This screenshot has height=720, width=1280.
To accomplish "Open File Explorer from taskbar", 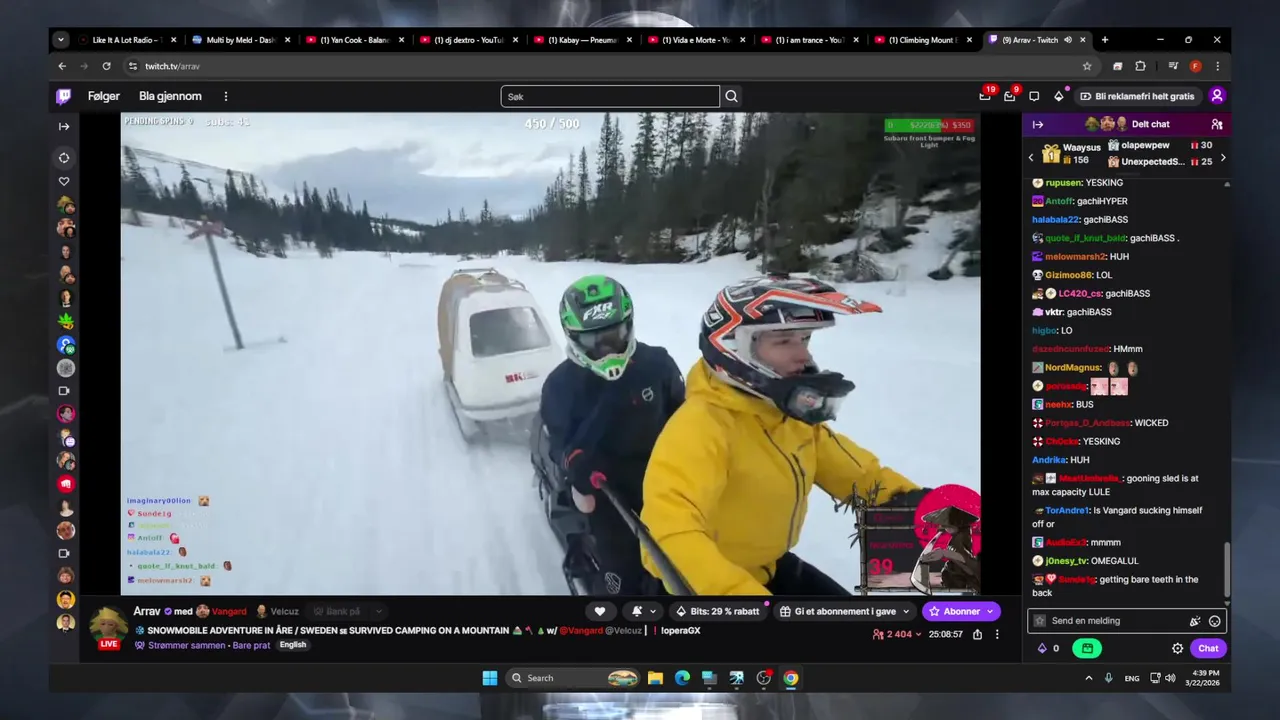I will point(655,678).
